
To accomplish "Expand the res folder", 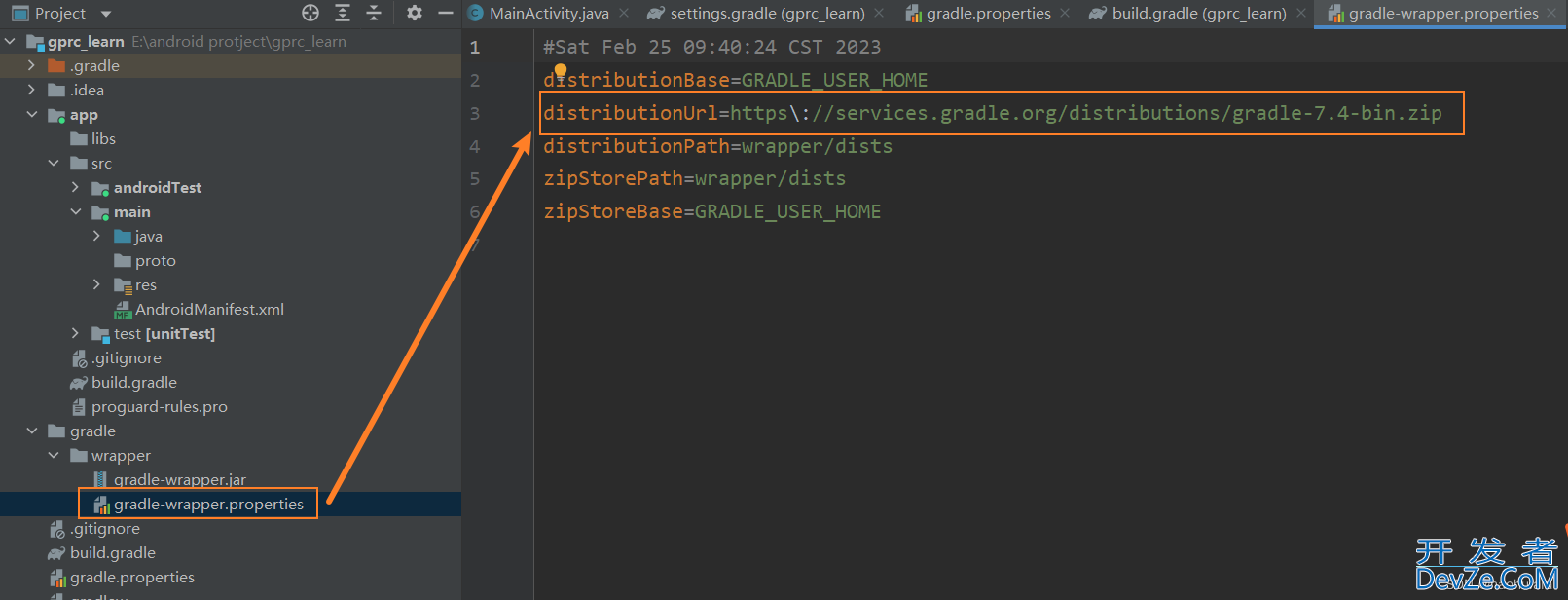I will pyautogui.click(x=96, y=284).
